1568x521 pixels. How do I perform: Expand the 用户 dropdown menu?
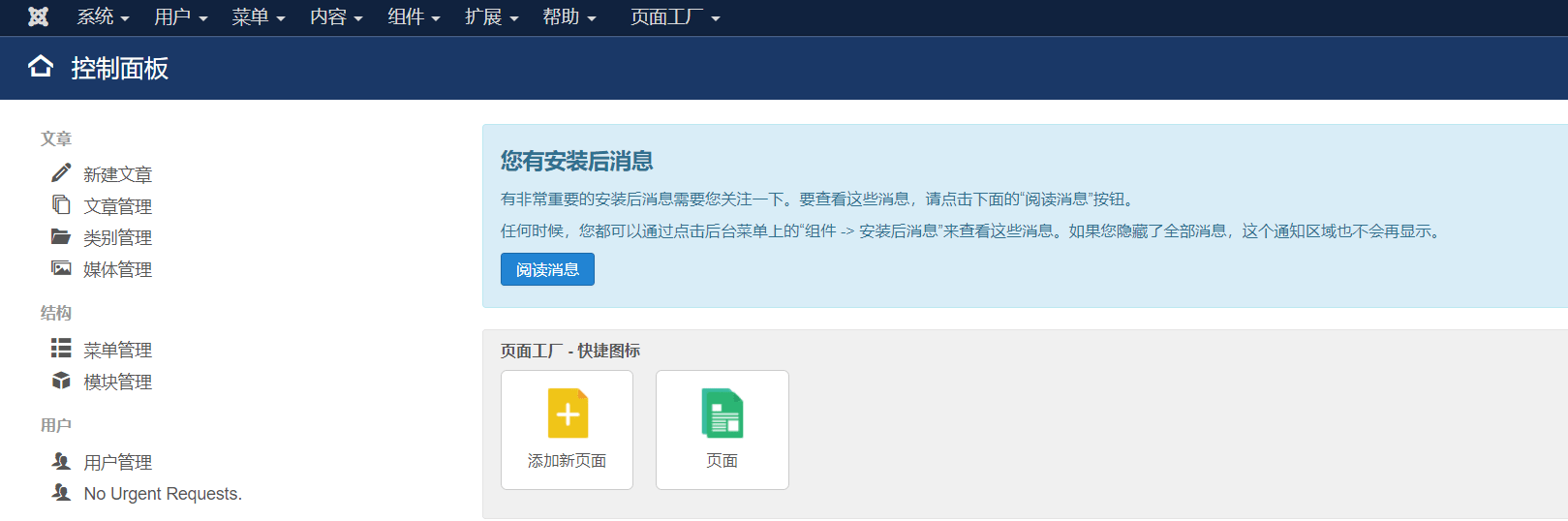pyautogui.click(x=180, y=17)
